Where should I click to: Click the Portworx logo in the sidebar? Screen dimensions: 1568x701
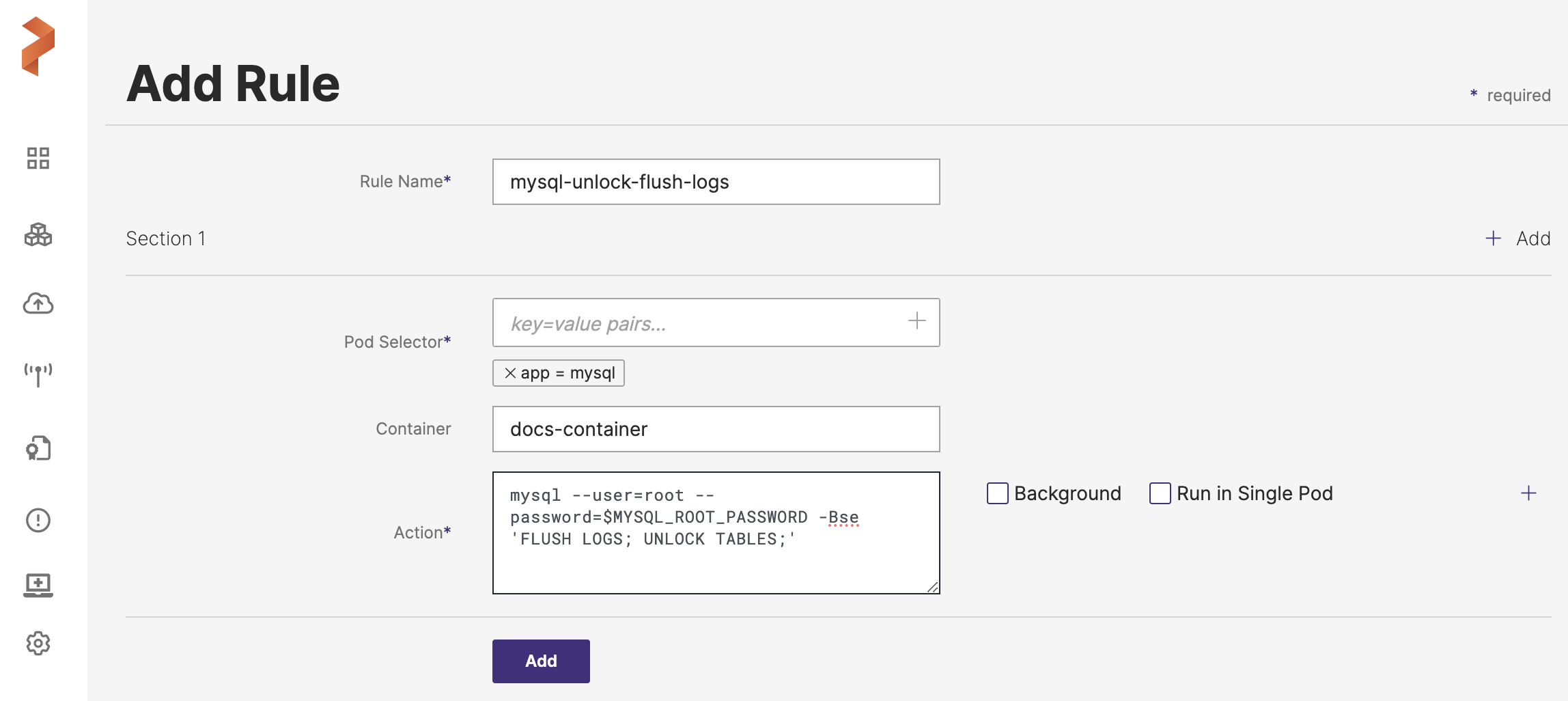tap(38, 46)
